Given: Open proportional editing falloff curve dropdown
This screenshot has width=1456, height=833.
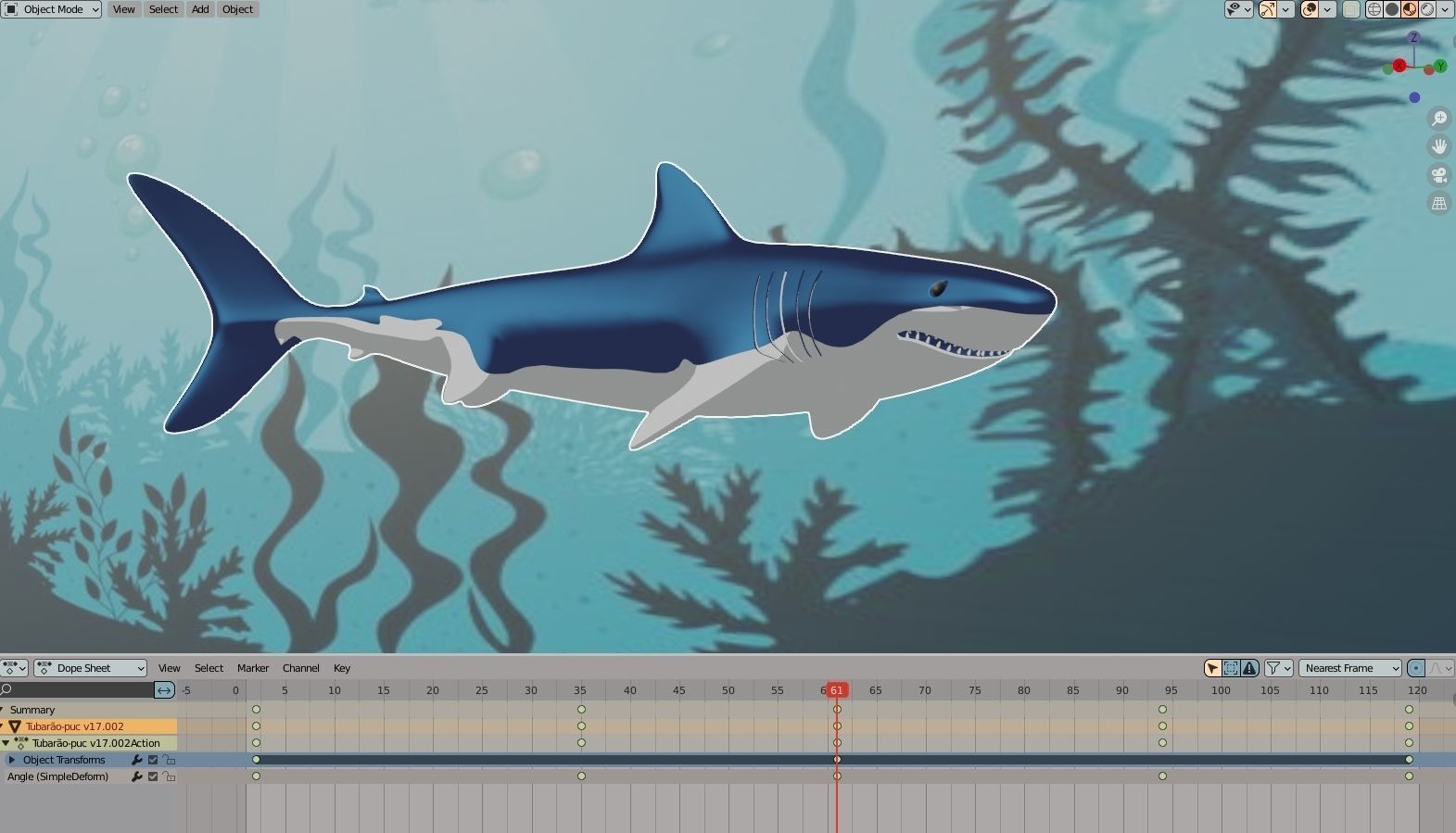Looking at the screenshot, I should coord(1440,668).
